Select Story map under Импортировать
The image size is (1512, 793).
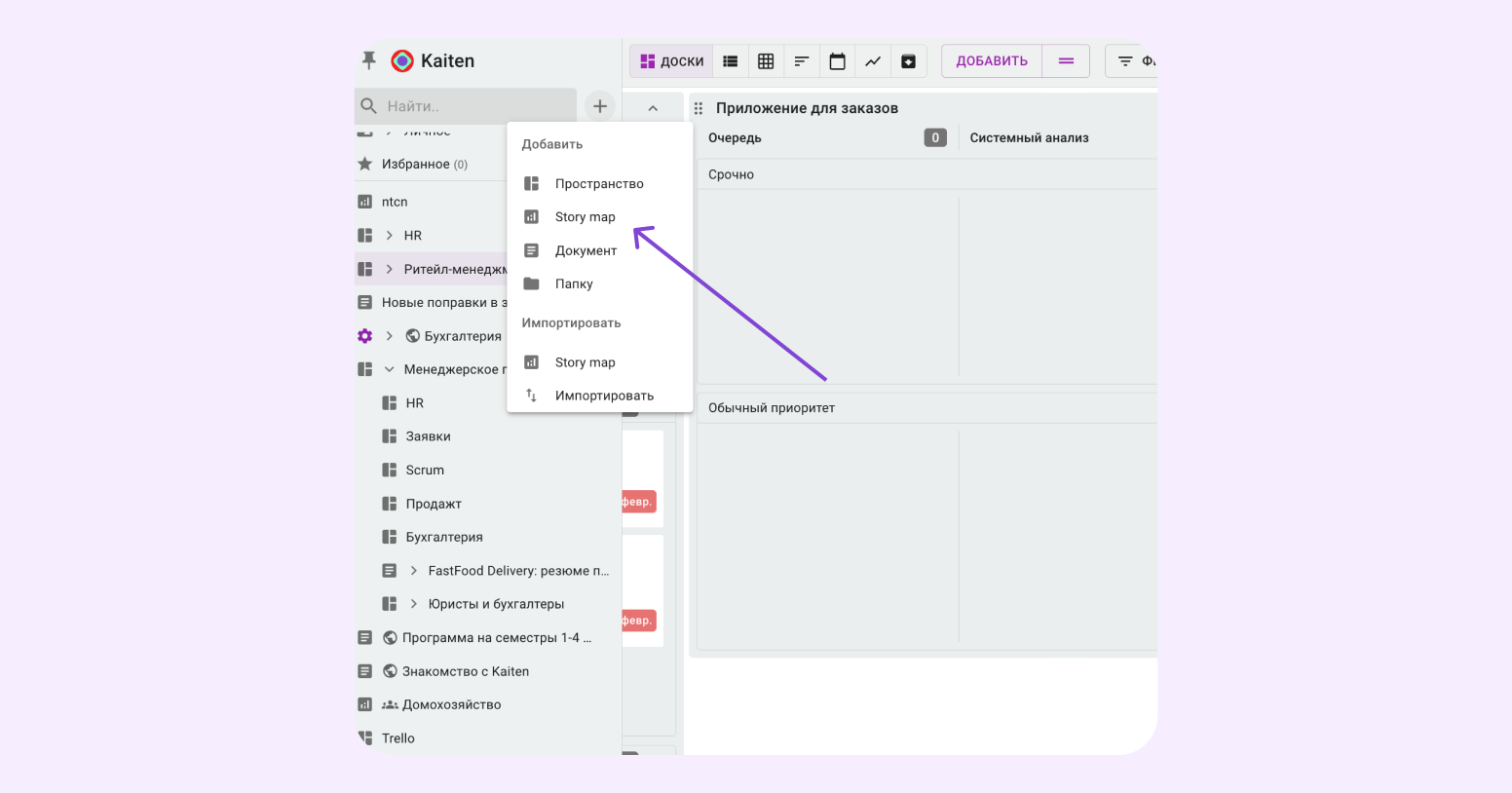(x=586, y=361)
